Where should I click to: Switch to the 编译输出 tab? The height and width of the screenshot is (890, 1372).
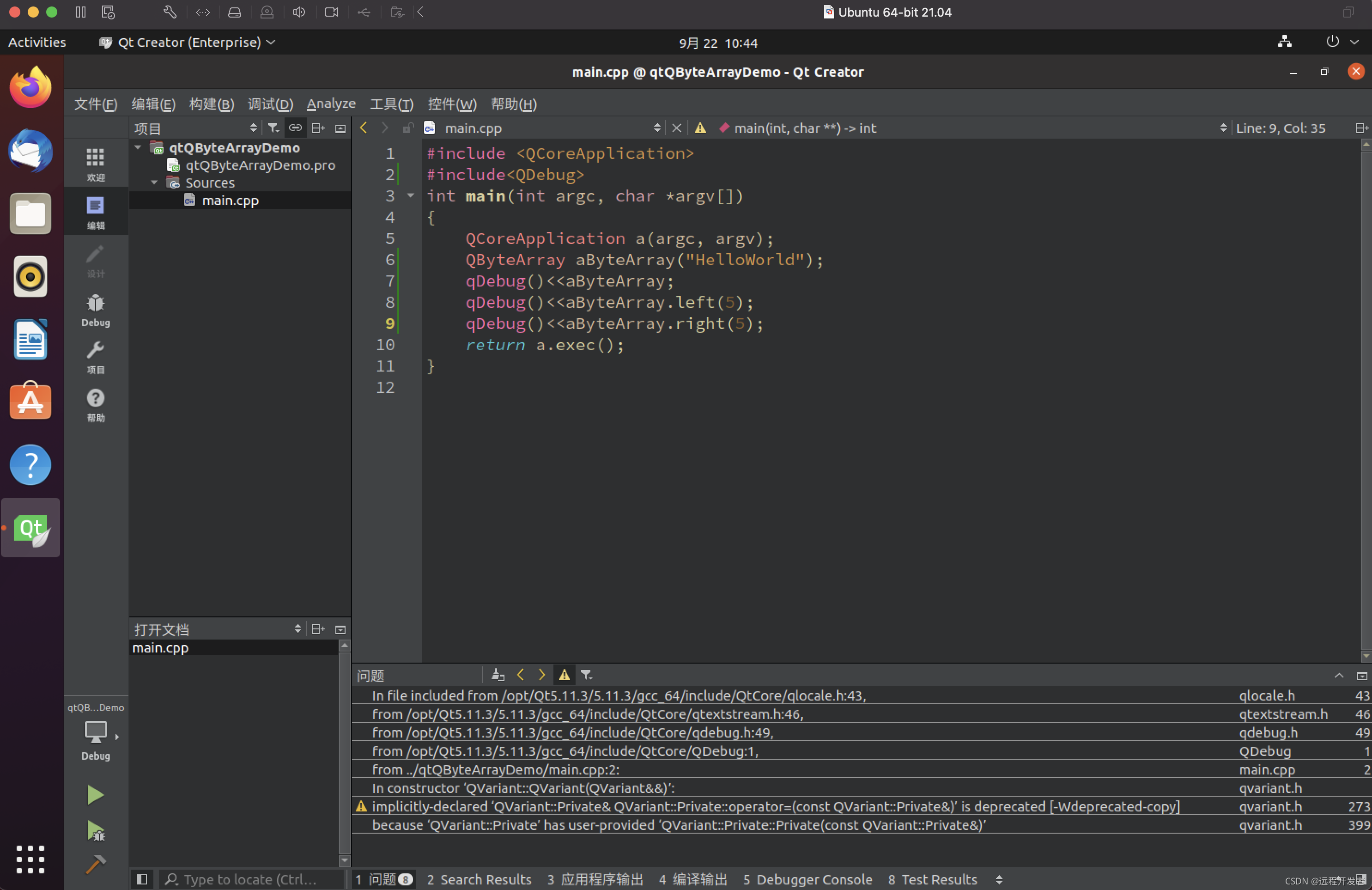point(693,880)
